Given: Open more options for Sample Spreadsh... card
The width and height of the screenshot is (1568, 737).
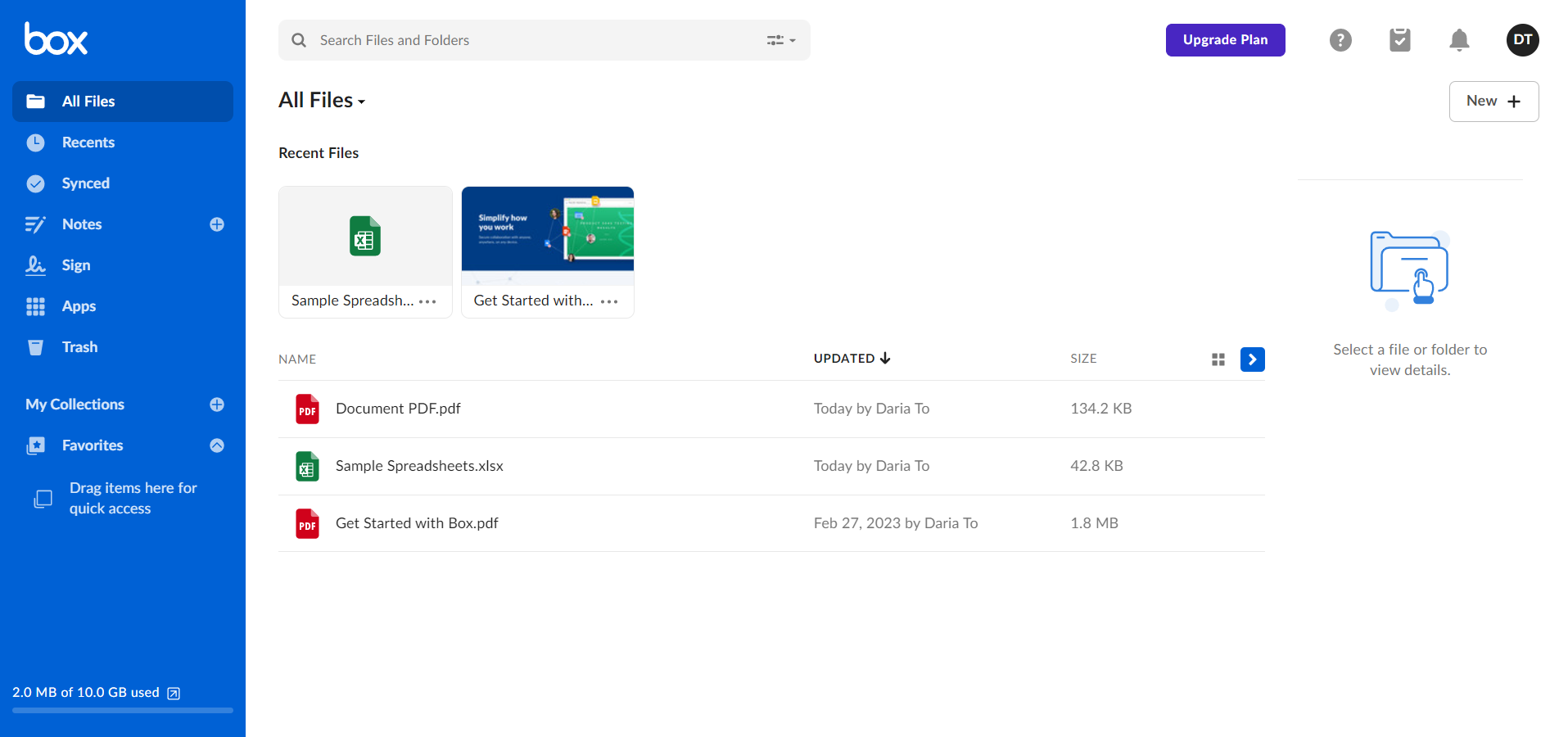Looking at the screenshot, I should point(427,301).
